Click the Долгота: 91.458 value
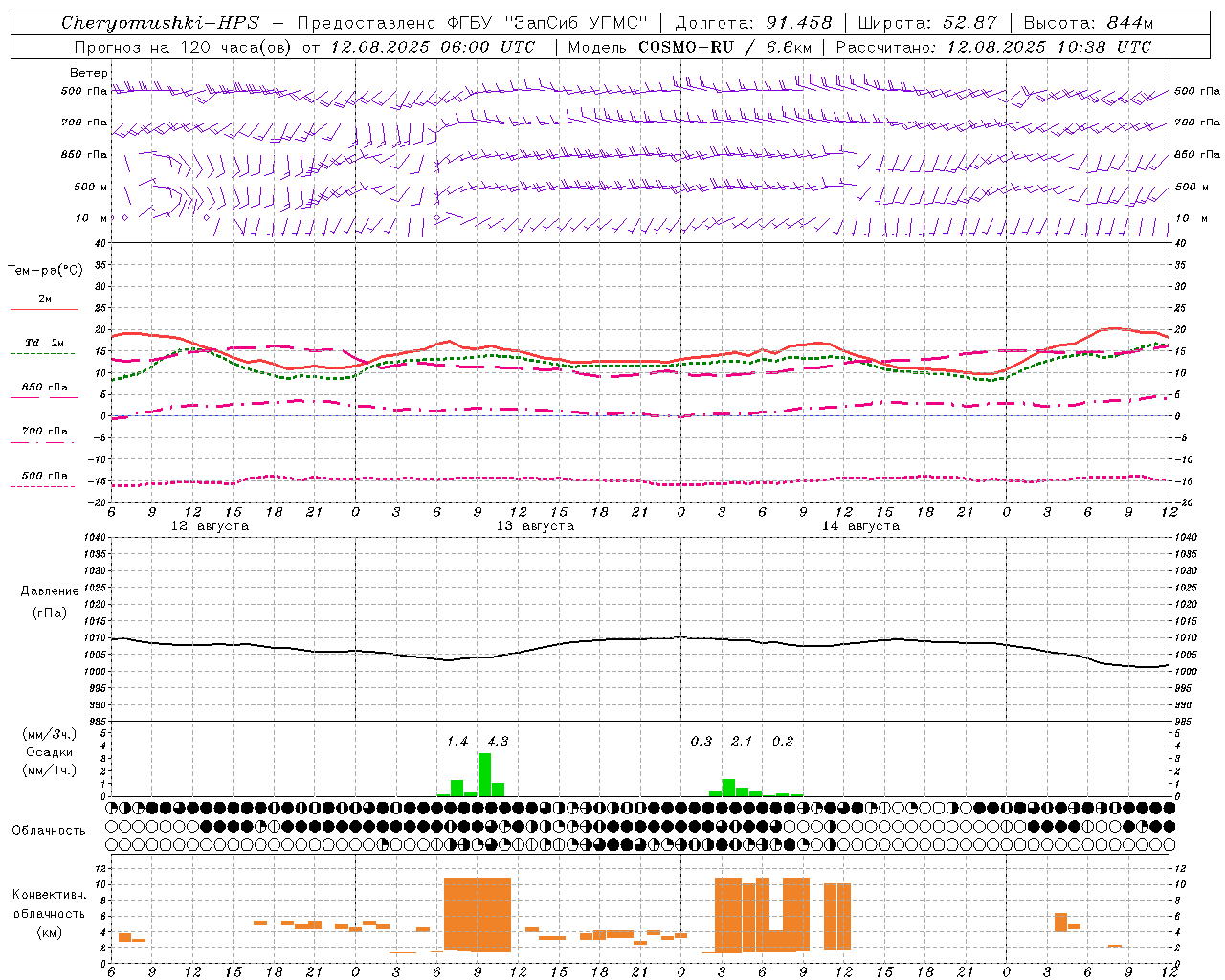The width and height of the screenshot is (1225, 980). coord(754,23)
